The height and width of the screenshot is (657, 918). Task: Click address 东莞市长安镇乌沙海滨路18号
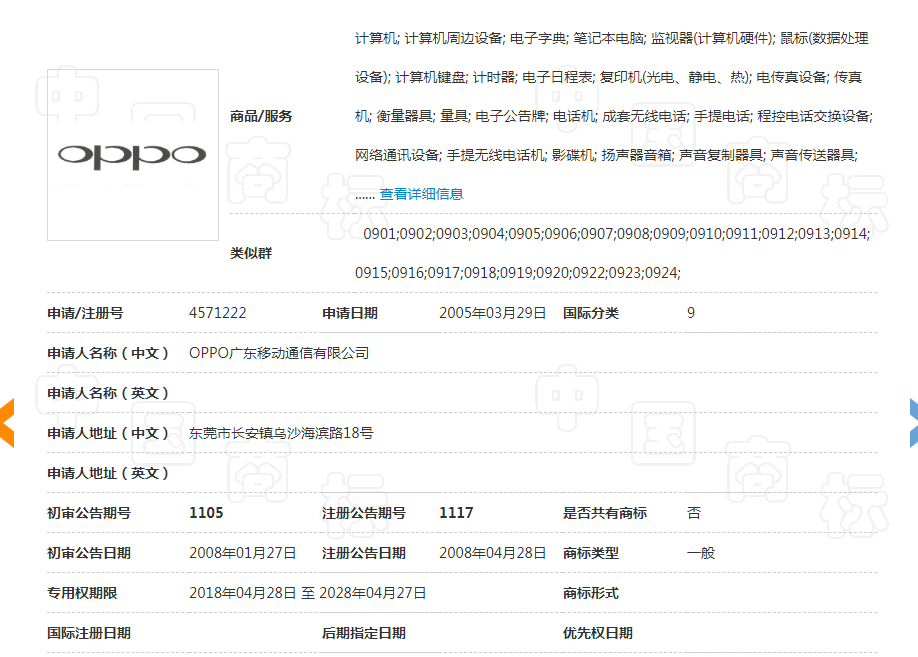[281, 433]
